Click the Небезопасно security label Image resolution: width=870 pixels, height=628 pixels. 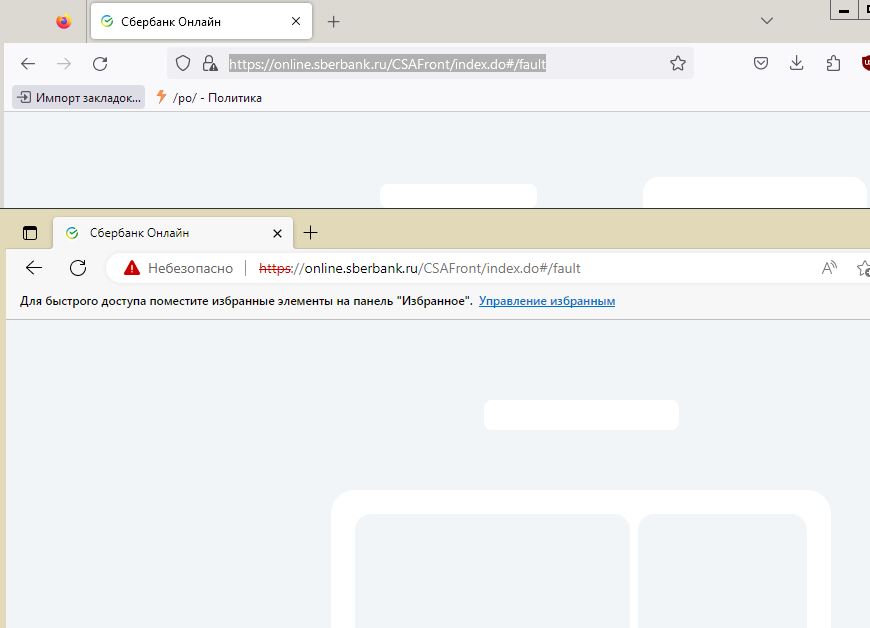(190, 269)
